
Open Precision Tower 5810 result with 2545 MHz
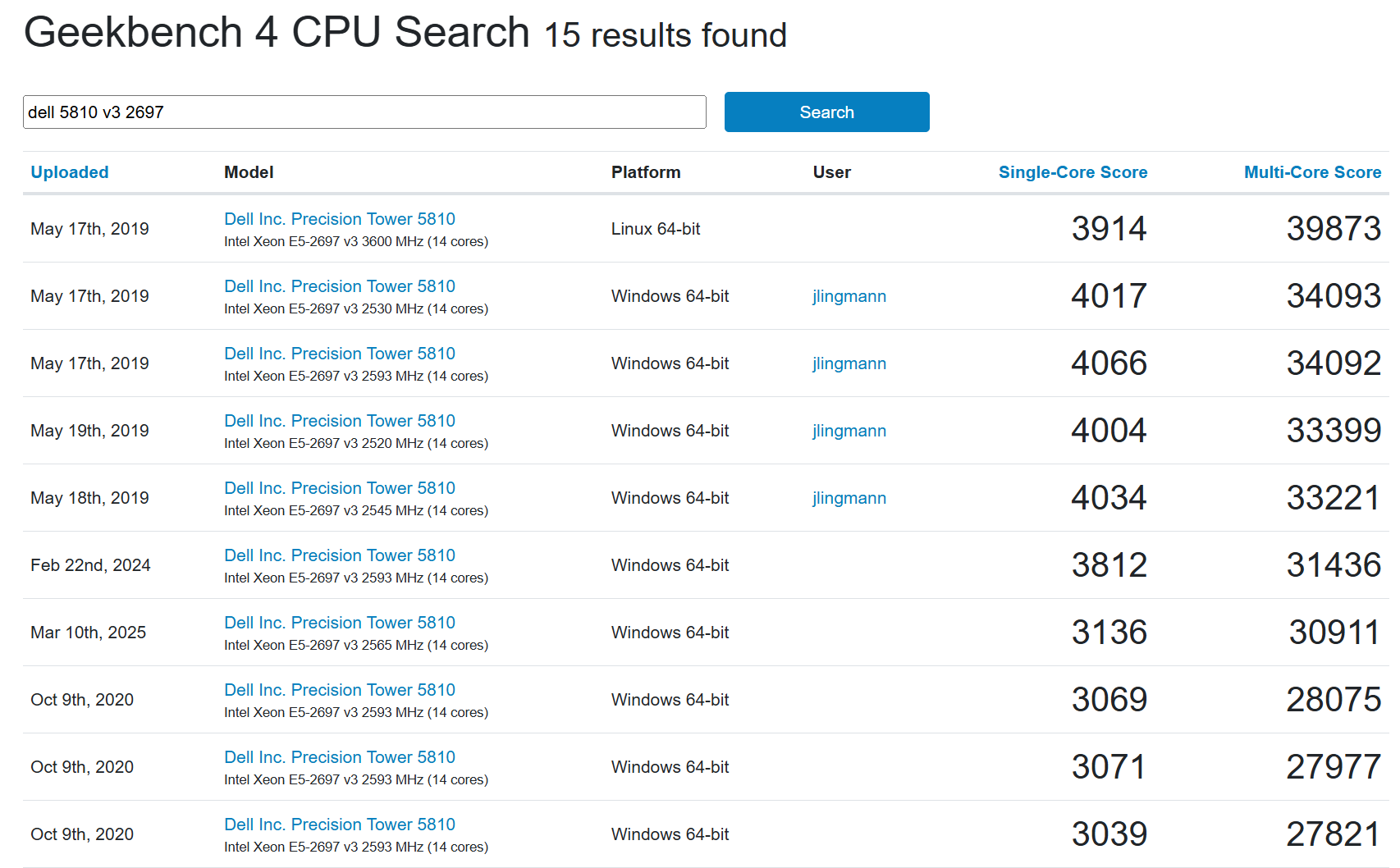[340, 488]
